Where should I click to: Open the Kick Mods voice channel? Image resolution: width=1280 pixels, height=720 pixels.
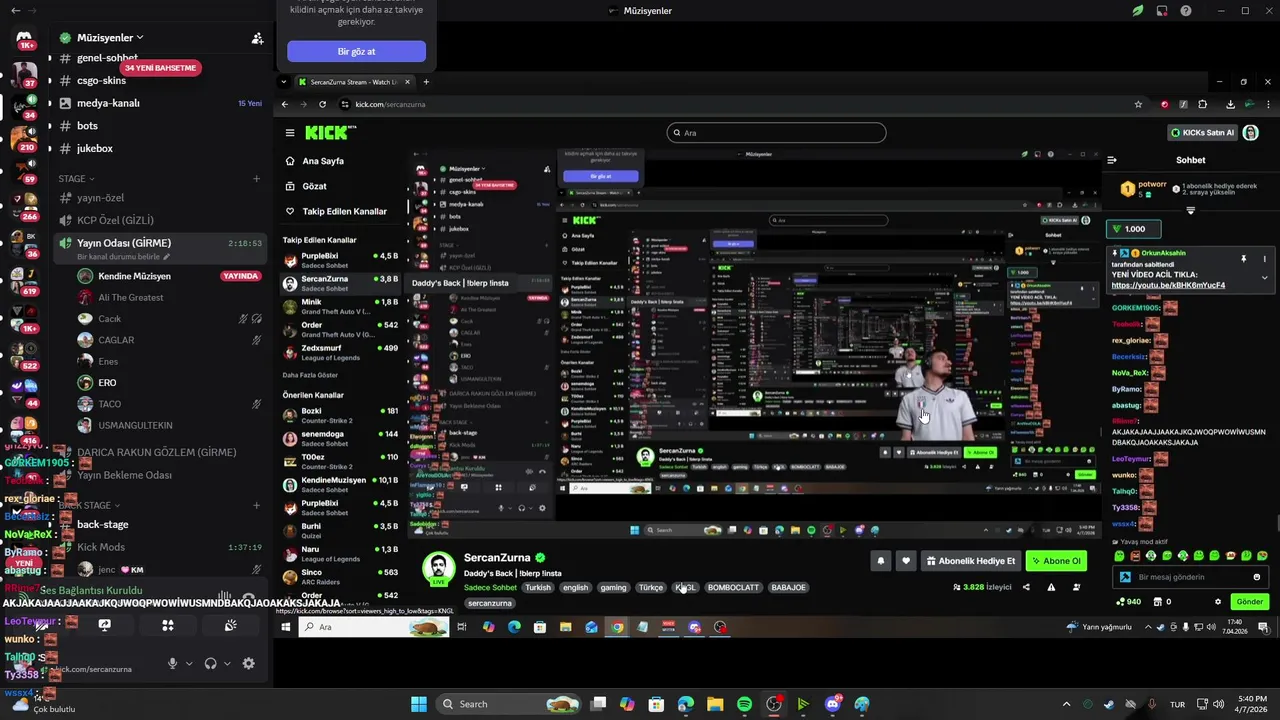click(x=101, y=547)
